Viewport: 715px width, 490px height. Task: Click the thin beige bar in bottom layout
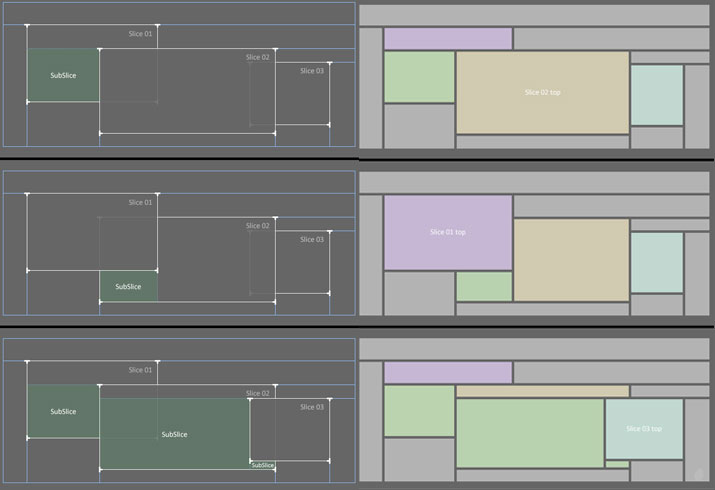coord(542,391)
